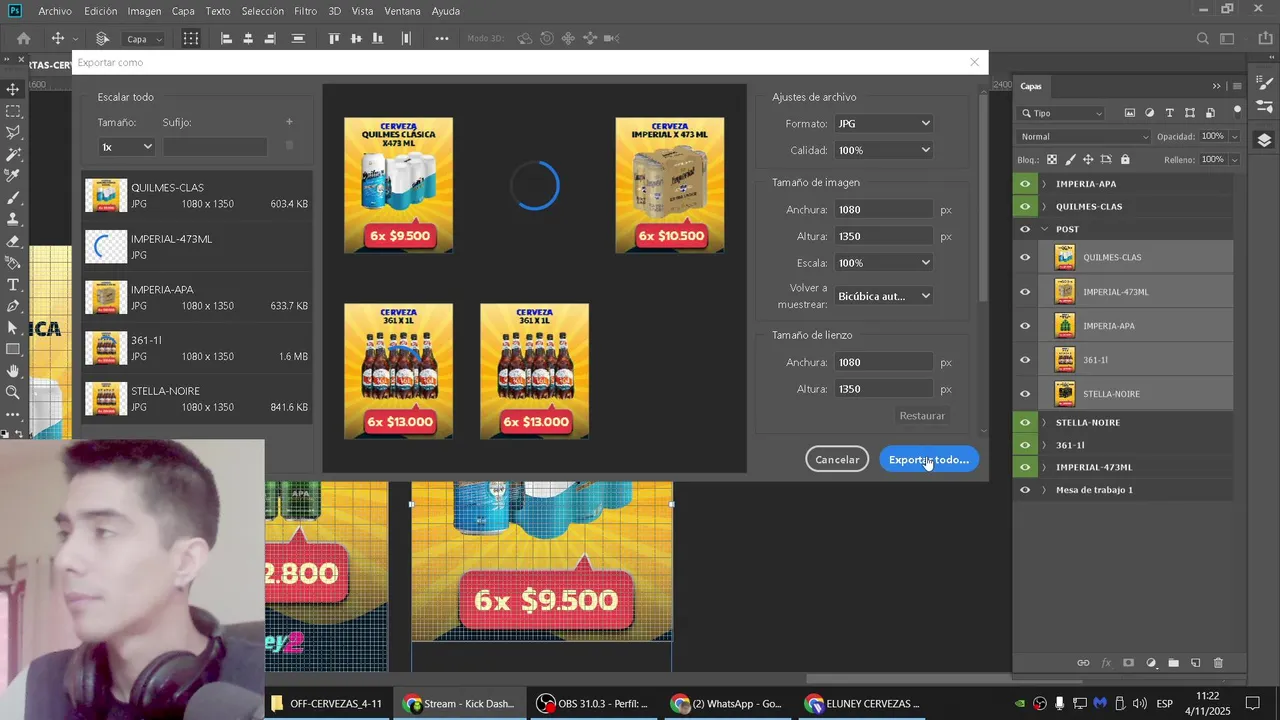The image size is (1280, 720).
Task: Open OFF-CERVEZAS_4-11 folder in taskbar
Action: (x=326, y=704)
